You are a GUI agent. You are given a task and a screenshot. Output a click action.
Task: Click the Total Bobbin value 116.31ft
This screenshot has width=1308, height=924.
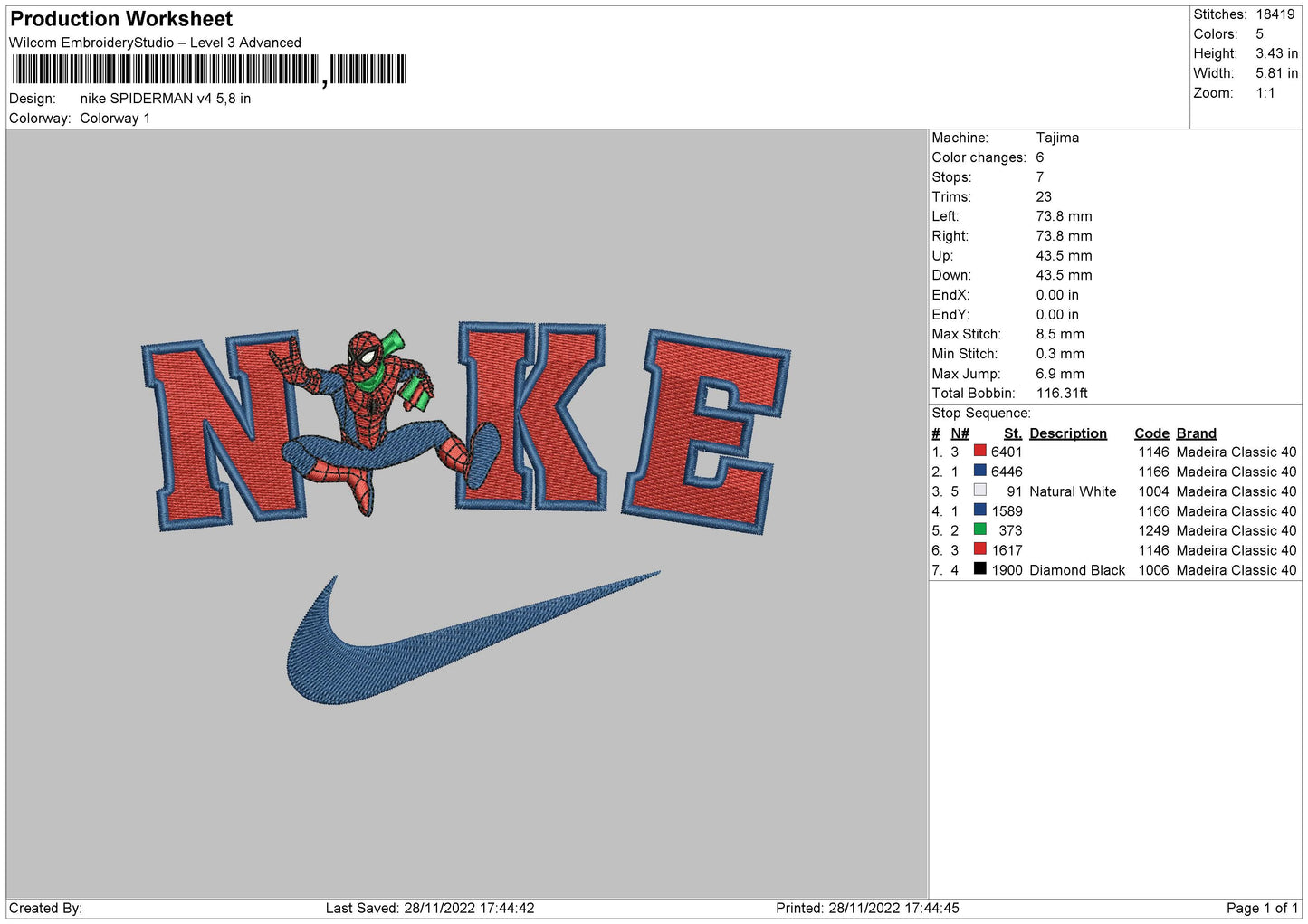pos(1062,394)
